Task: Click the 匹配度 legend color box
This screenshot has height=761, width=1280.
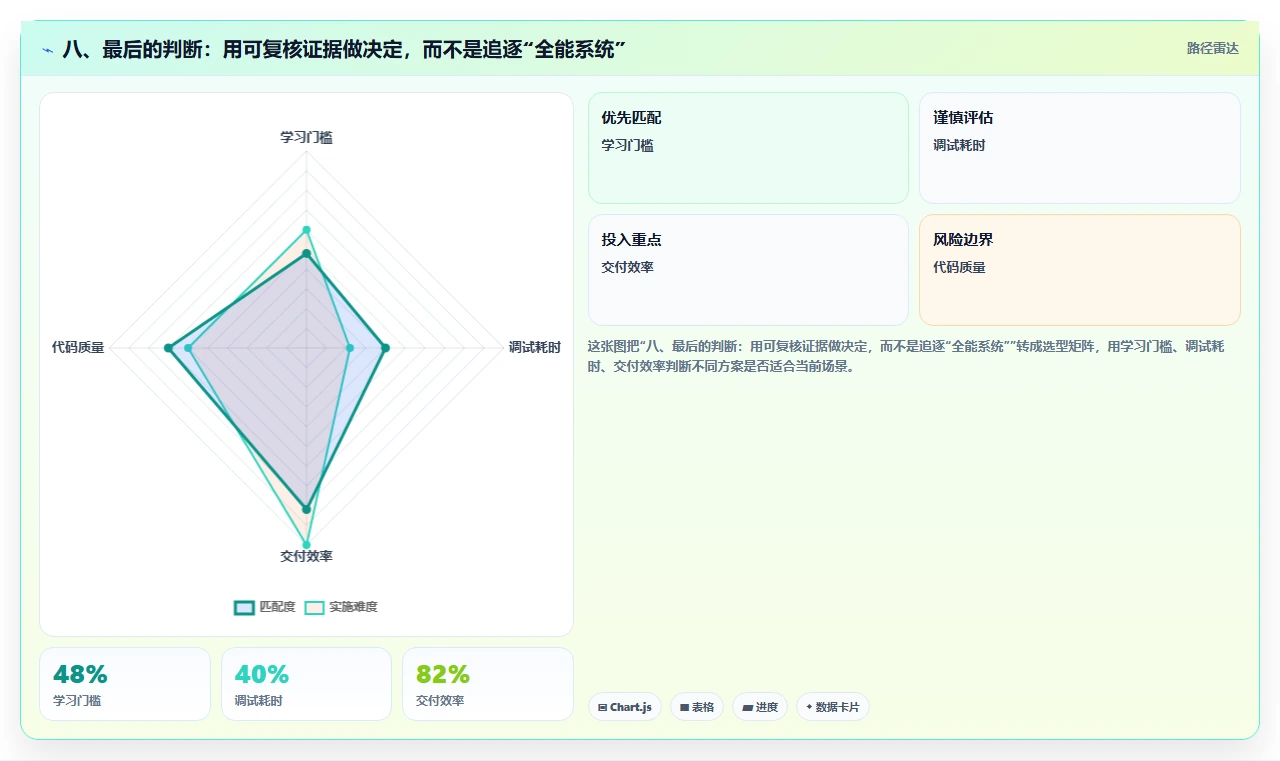Action: [x=245, y=607]
